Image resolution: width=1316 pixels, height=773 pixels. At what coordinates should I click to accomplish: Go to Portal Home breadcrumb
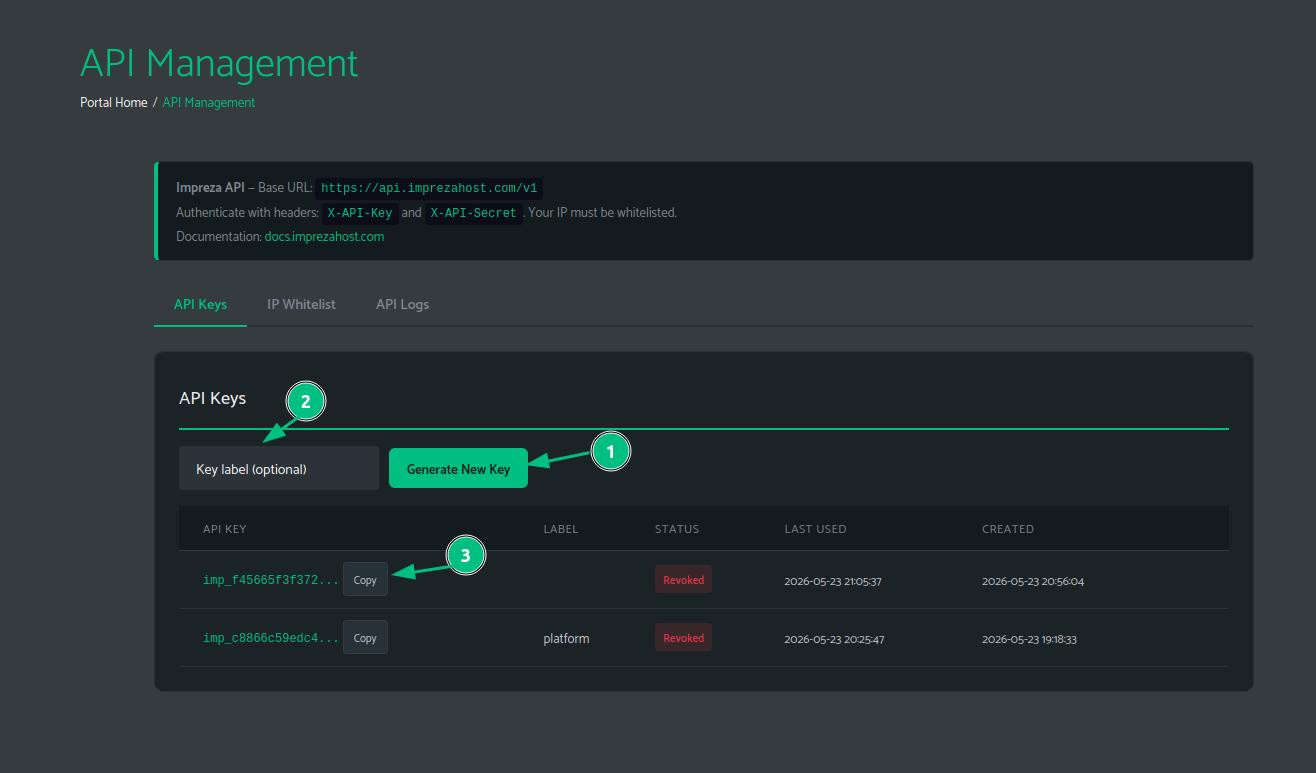click(x=114, y=102)
